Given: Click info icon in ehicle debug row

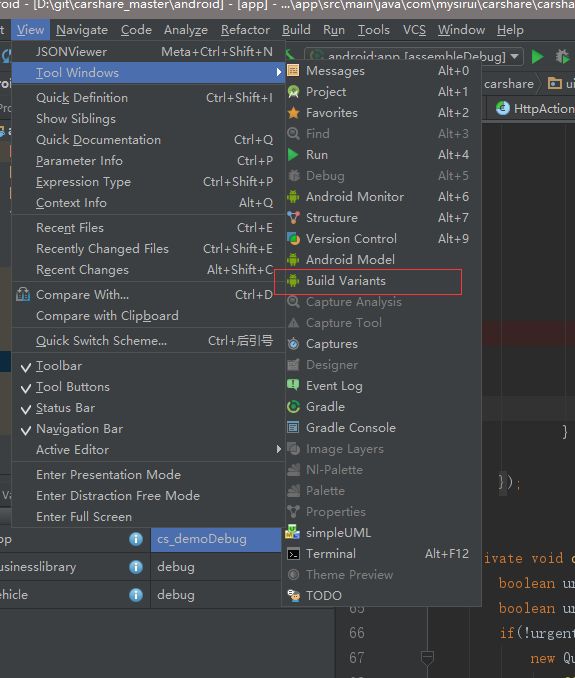Looking at the screenshot, I should (136, 595).
